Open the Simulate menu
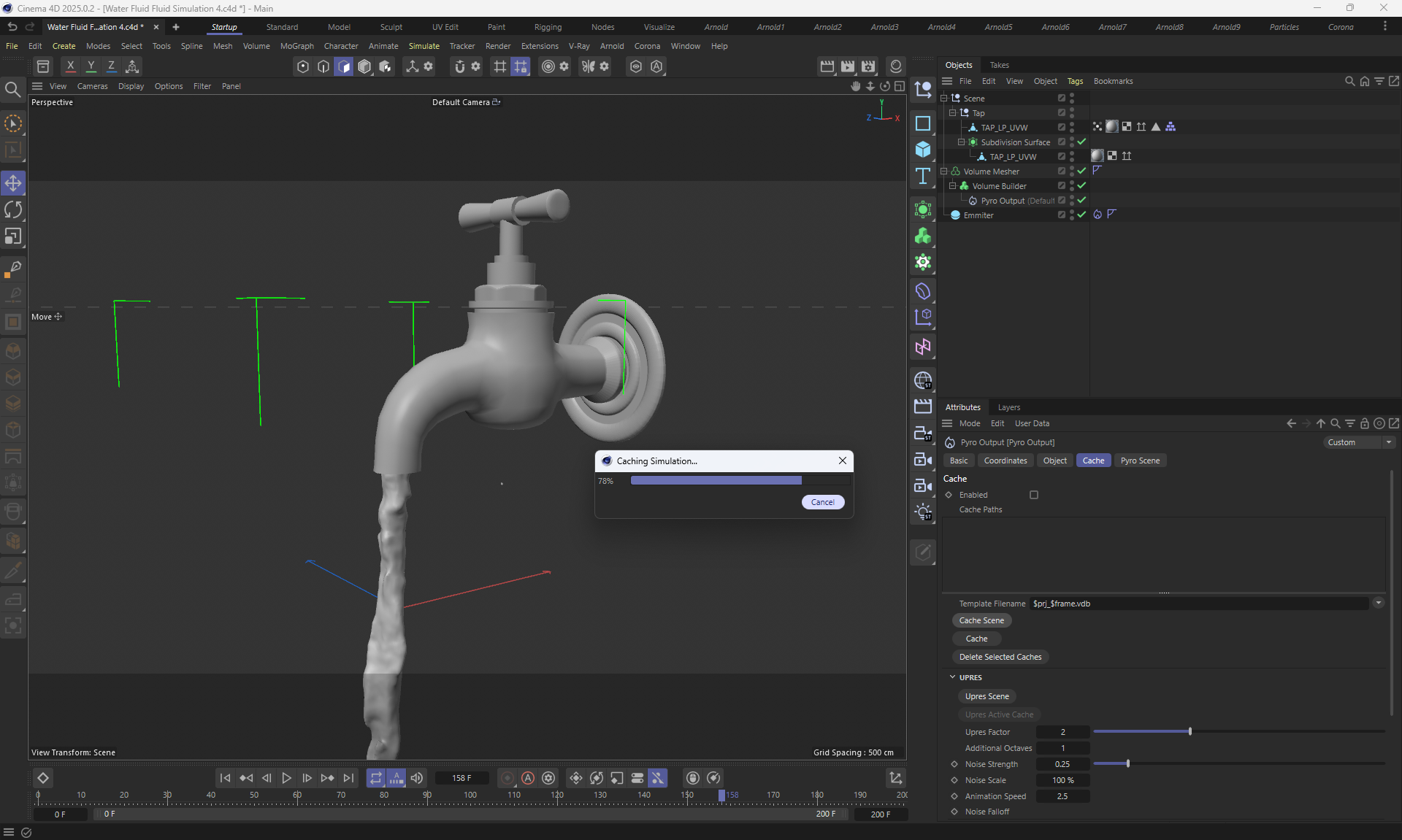The image size is (1402, 840). point(424,46)
